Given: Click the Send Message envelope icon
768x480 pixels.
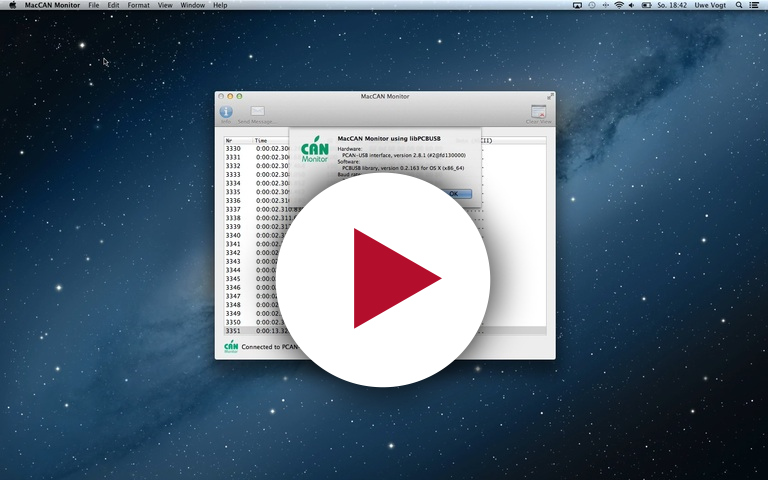Looking at the screenshot, I should pos(257,111).
